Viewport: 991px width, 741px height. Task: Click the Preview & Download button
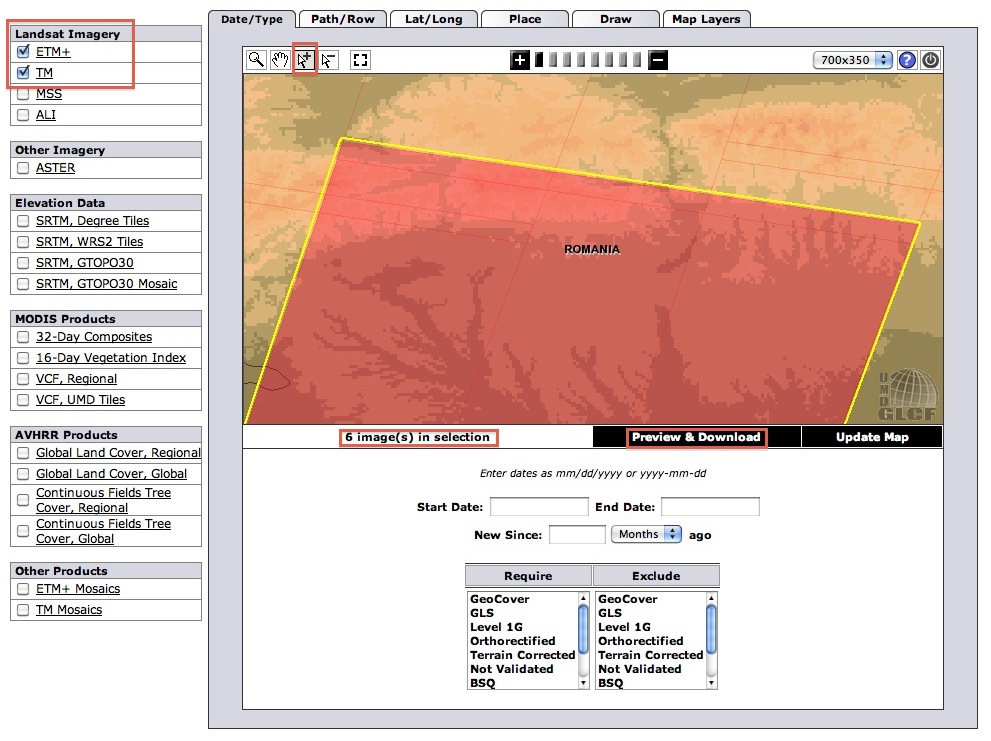696,437
